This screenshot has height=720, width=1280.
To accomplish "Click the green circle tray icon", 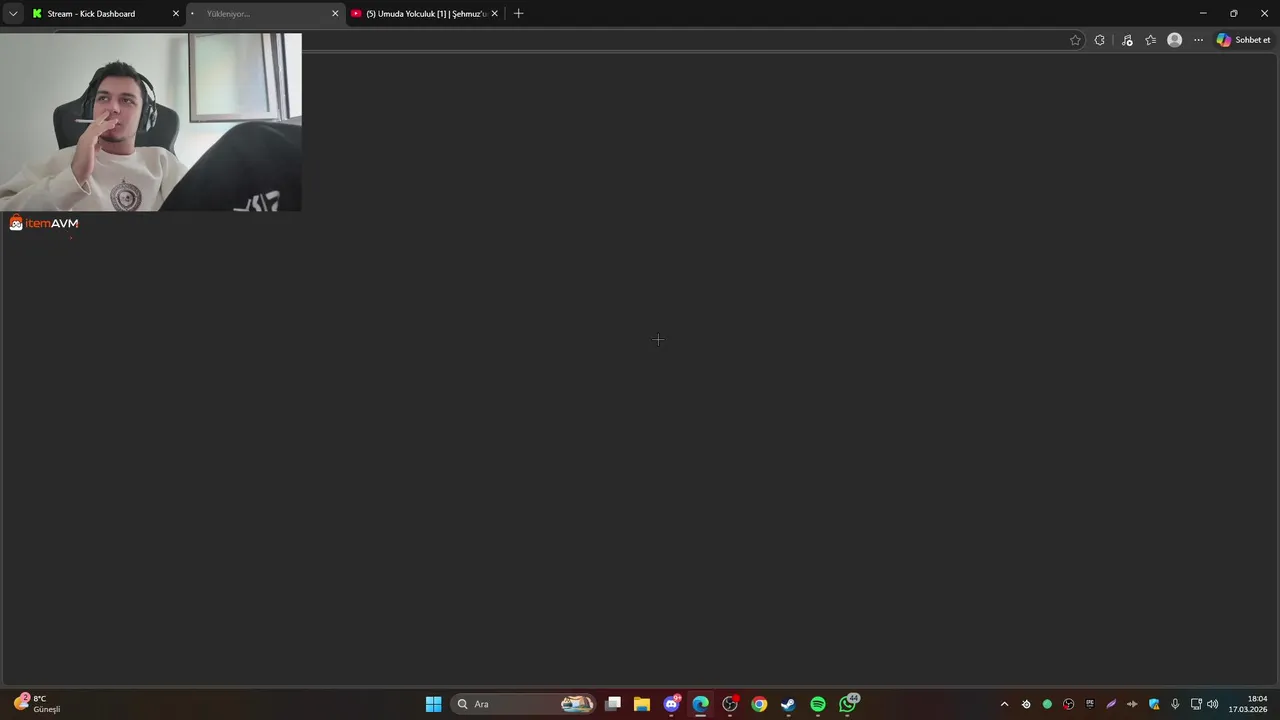I will click(1047, 704).
